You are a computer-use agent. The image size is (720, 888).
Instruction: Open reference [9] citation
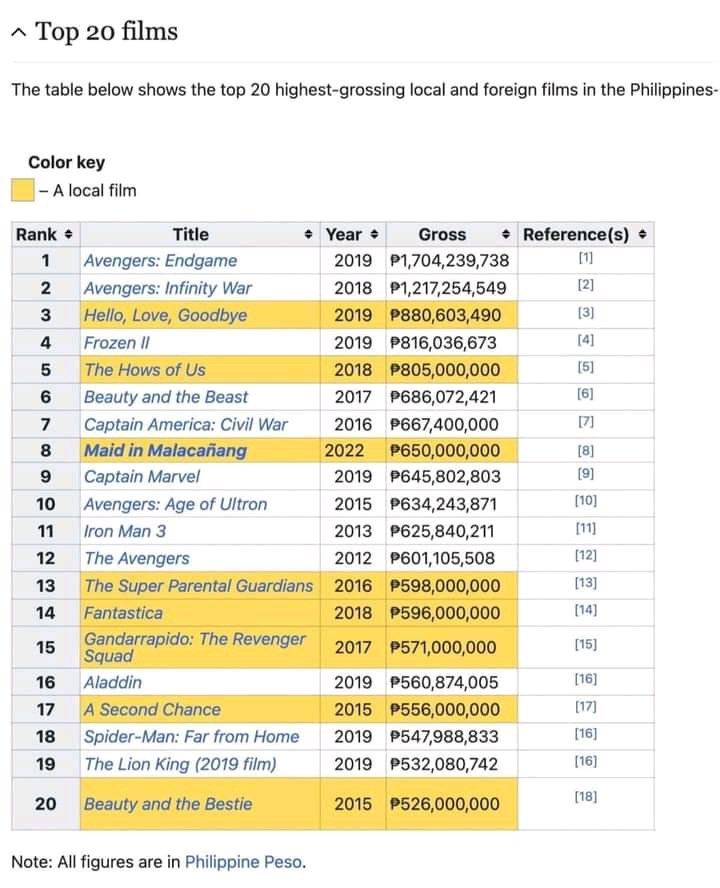click(x=586, y=474)
